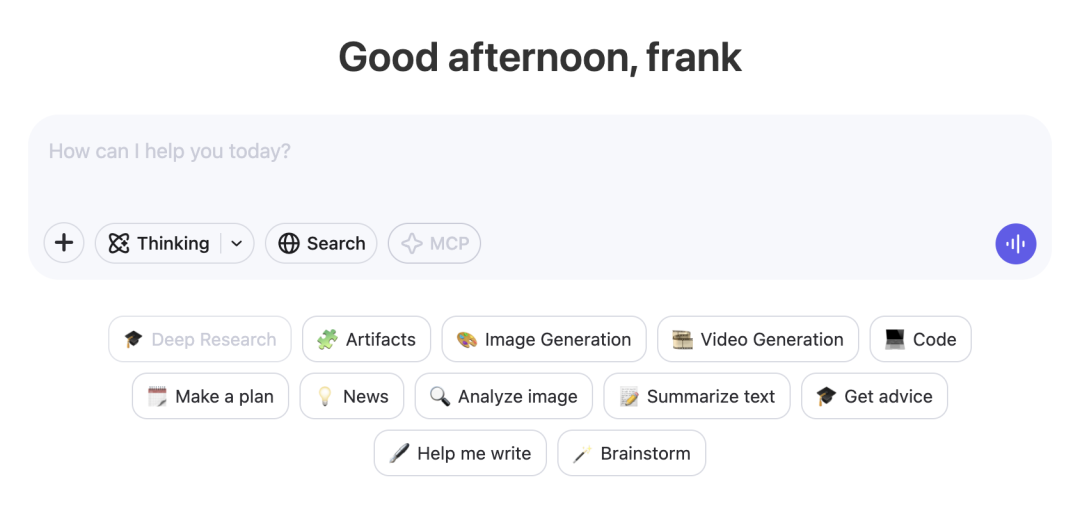Toggle Thinking mode on
Viewport: 1080px width, 507px height.
click(159, 243)
